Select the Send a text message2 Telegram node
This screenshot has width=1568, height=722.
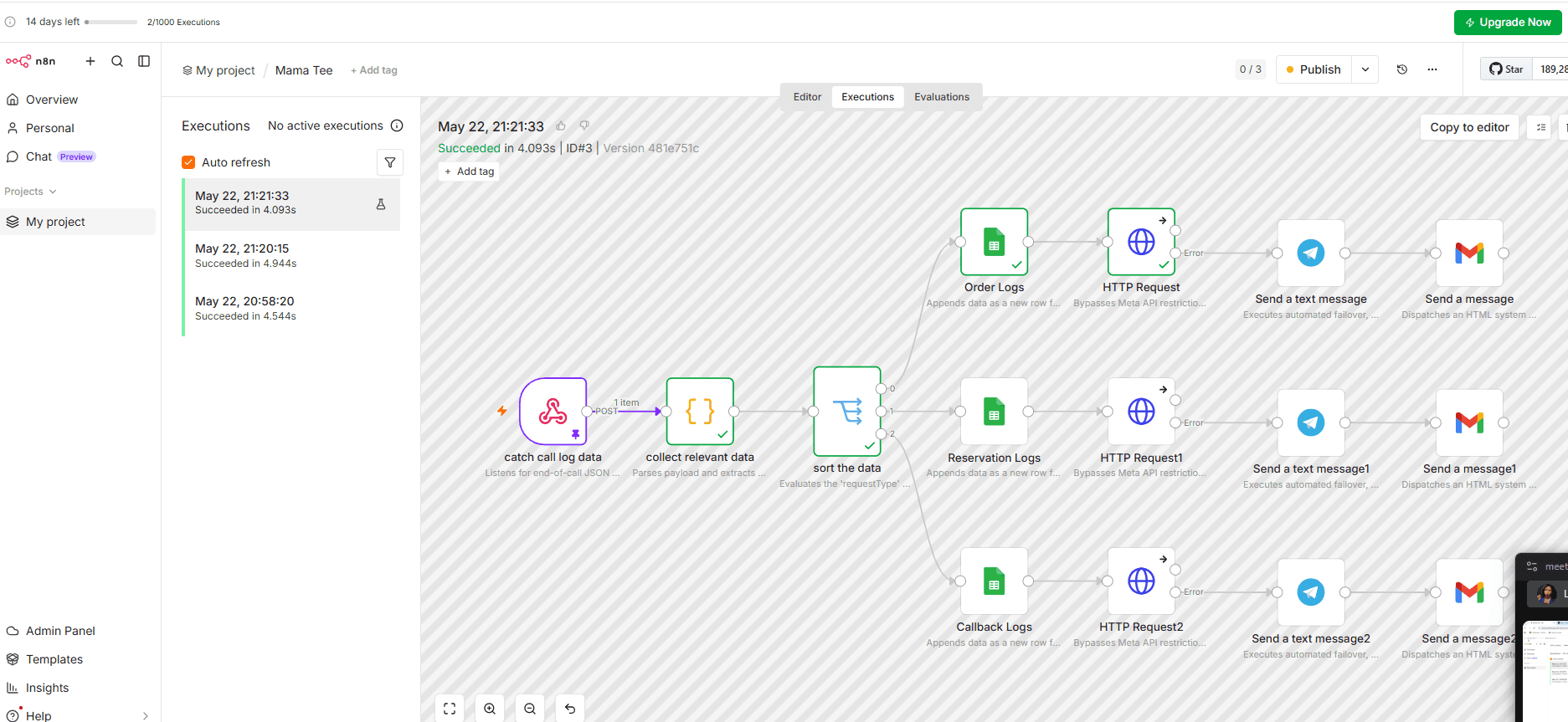pos(1311,592)
